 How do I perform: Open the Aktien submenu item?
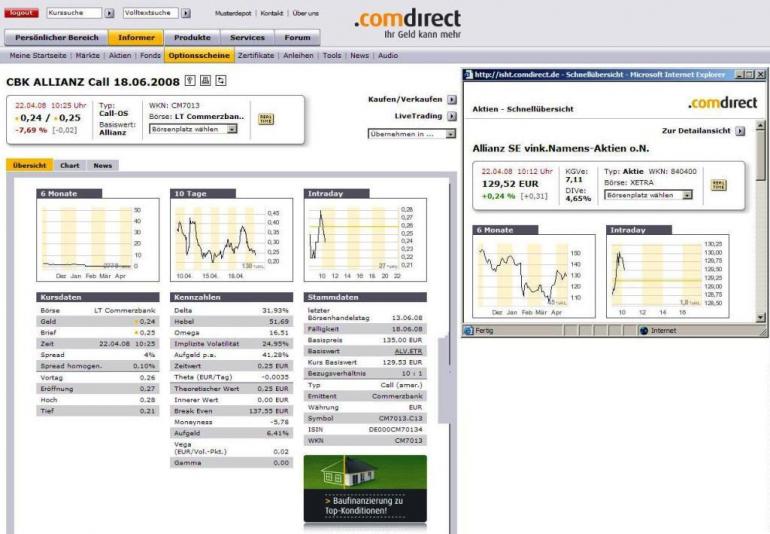pos(120,56)
